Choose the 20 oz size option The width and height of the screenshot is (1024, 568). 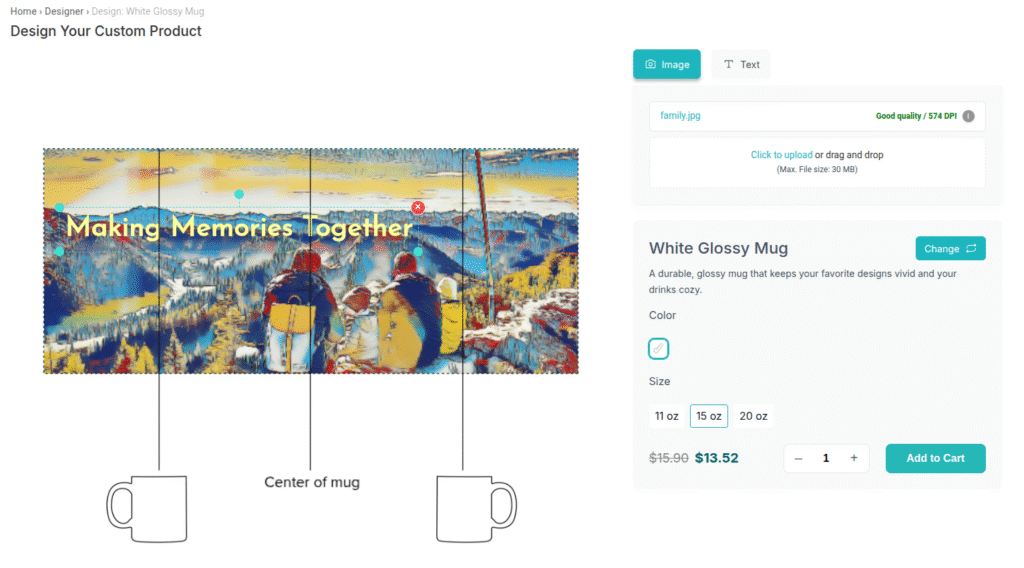753,416
